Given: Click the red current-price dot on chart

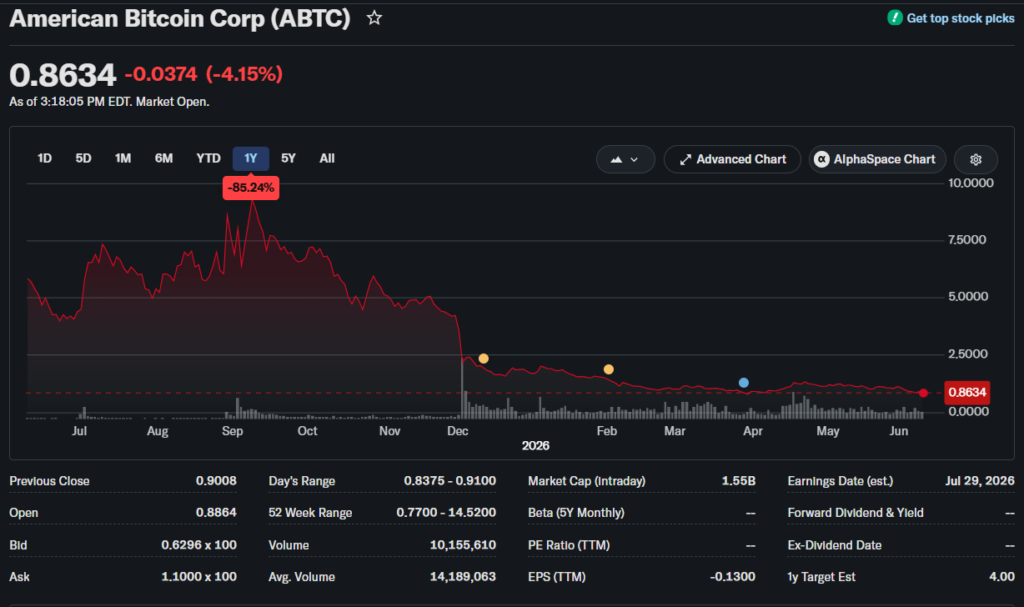Looking at the screenshot, I should point(923,393).
